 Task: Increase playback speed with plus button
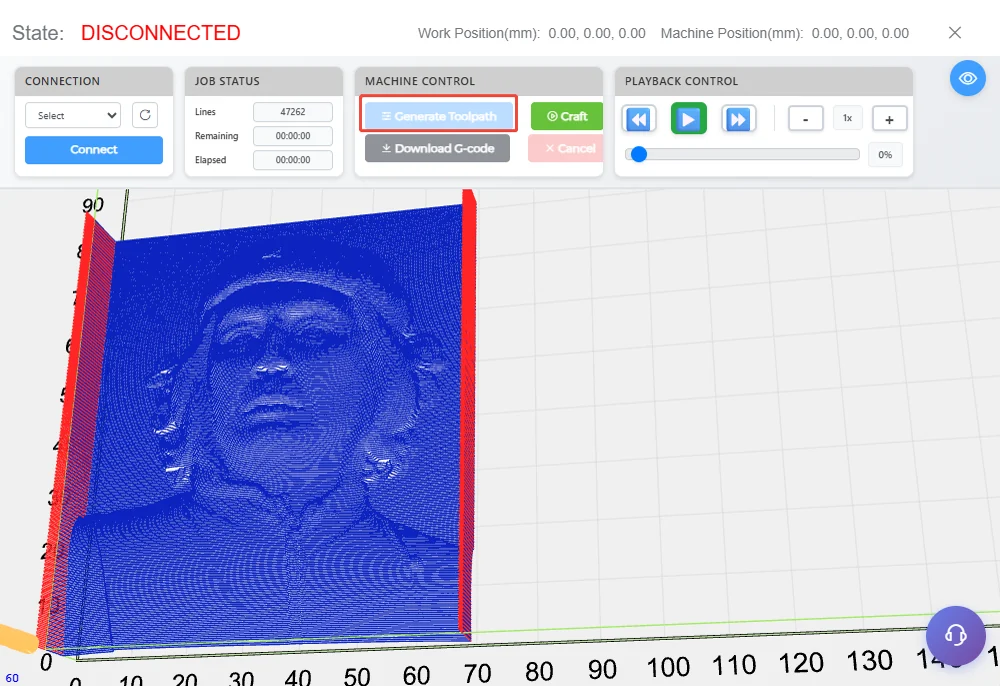click(889, 119)
